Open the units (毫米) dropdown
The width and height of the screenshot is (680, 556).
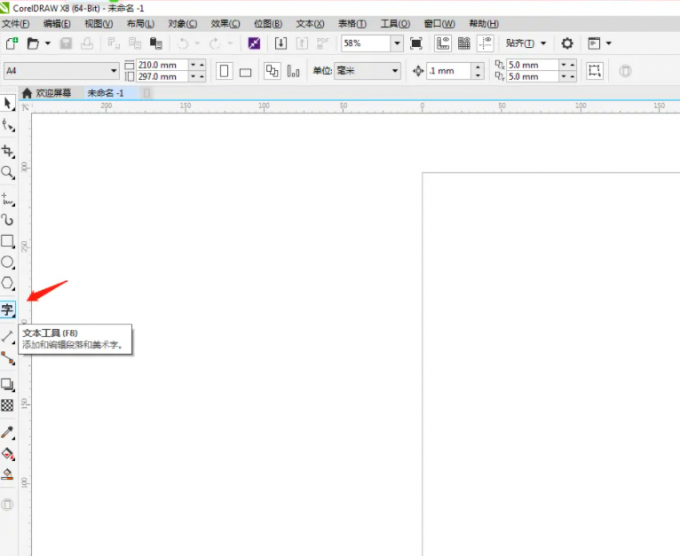click(394, 71)
